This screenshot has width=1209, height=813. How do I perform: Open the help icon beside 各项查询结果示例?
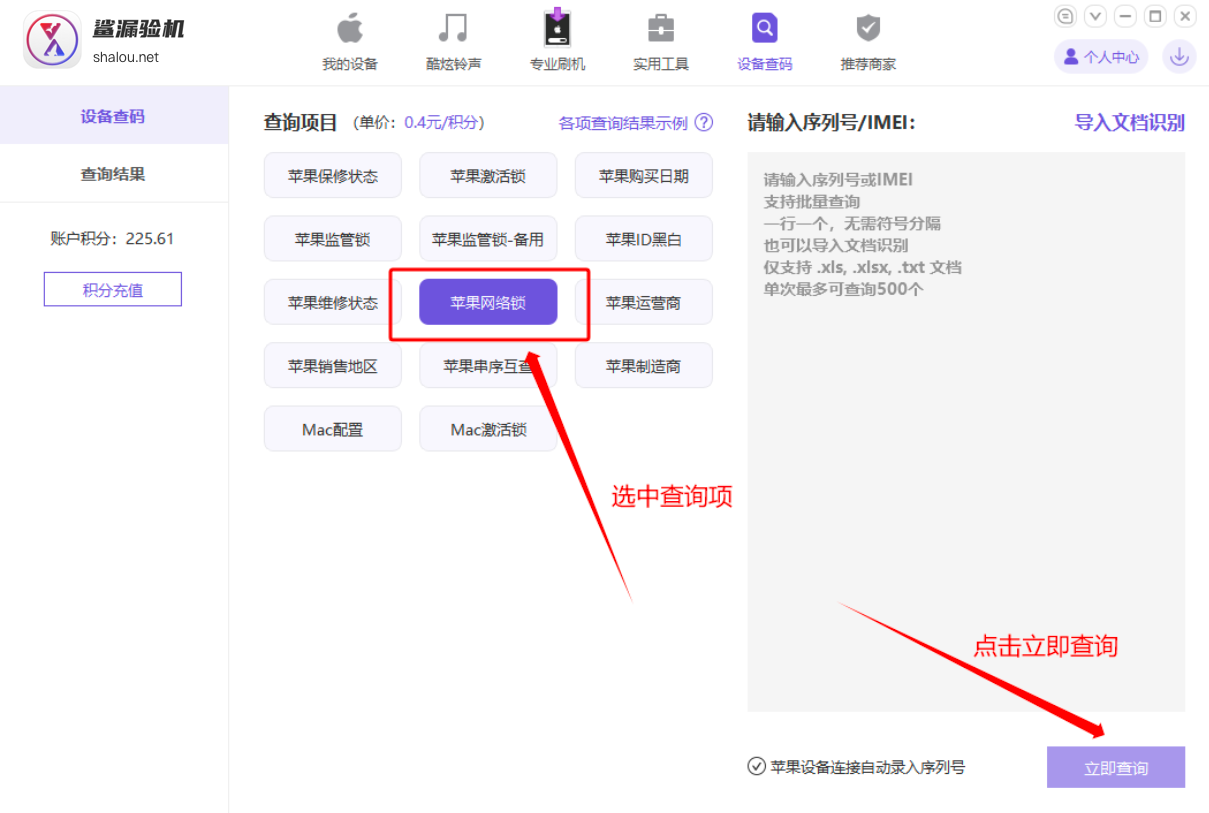pos(705,121)
